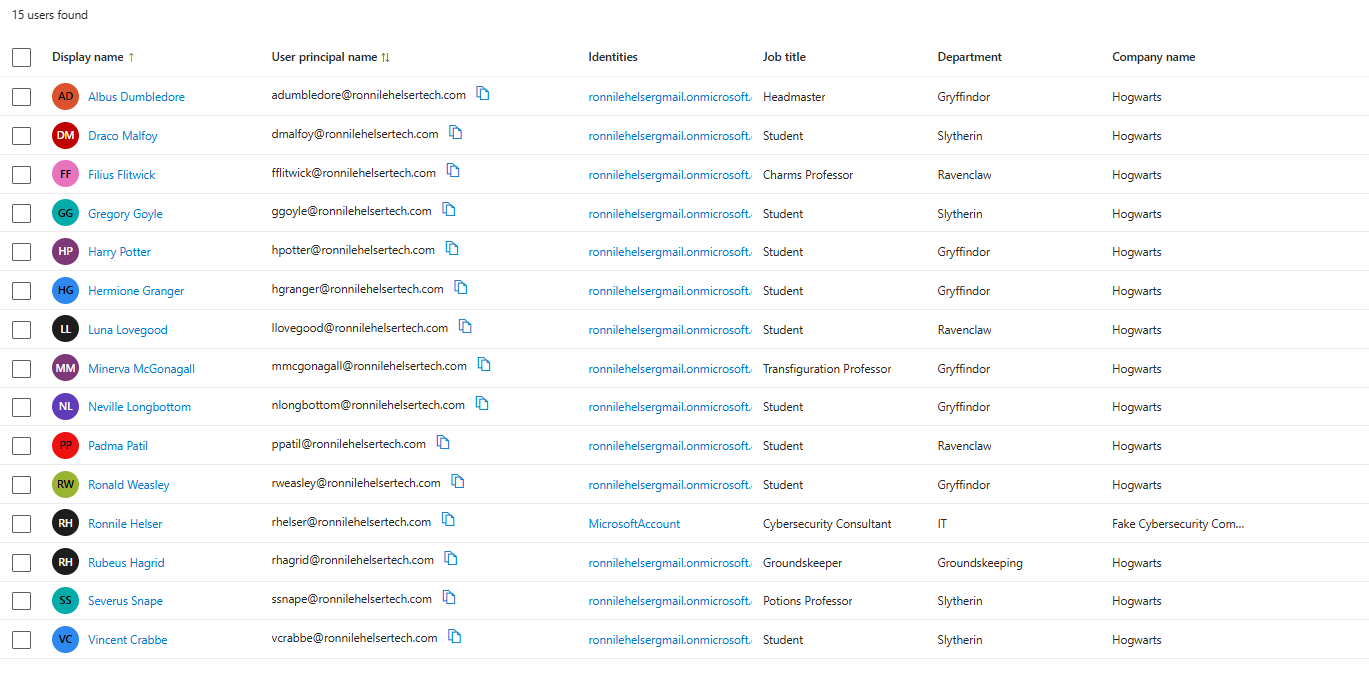The height and width of the screenshot is (673, 1369).
Task: Click the Groundskeeping department cell
Action: click(980, 563)
